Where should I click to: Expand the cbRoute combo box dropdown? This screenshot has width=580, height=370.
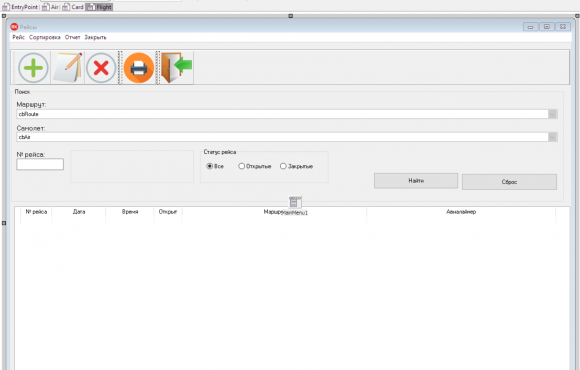coord(552,114)
